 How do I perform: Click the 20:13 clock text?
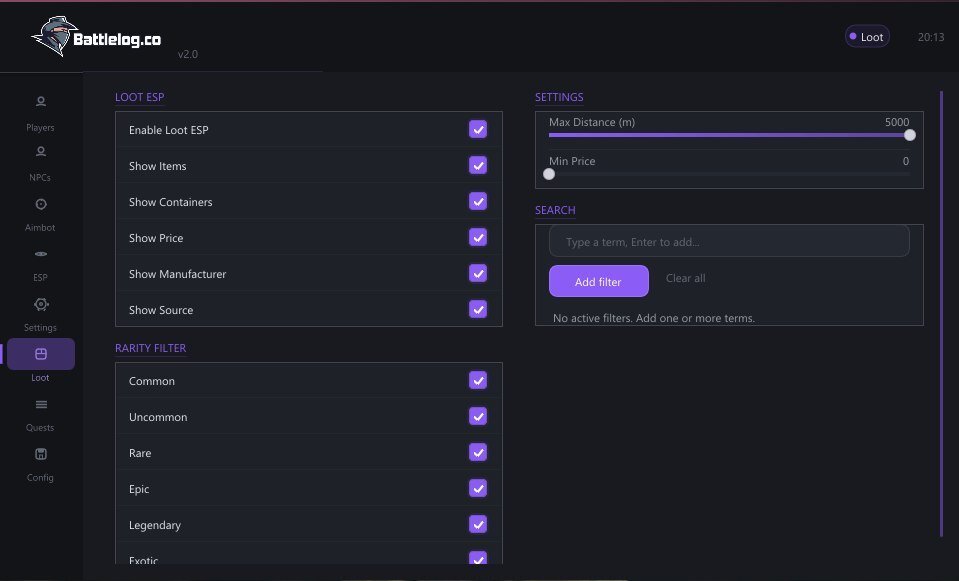[x=931, y=37]
